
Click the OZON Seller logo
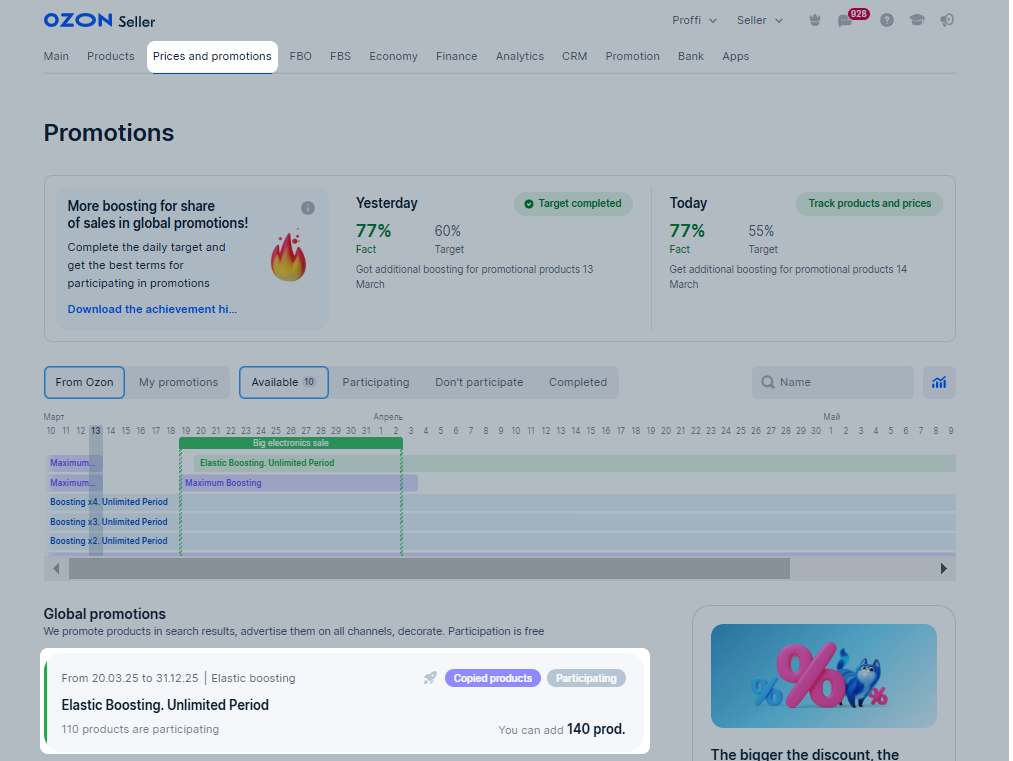point(99,21)
